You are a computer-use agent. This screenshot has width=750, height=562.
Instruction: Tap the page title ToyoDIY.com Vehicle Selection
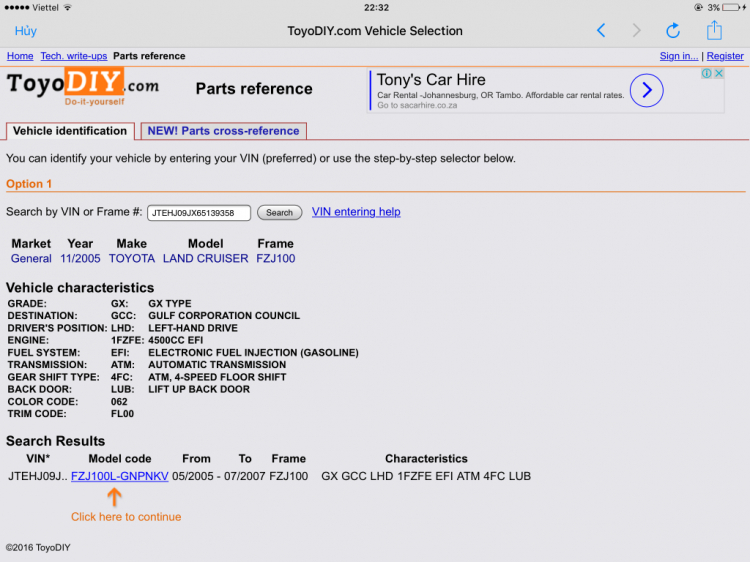[375, 31]
